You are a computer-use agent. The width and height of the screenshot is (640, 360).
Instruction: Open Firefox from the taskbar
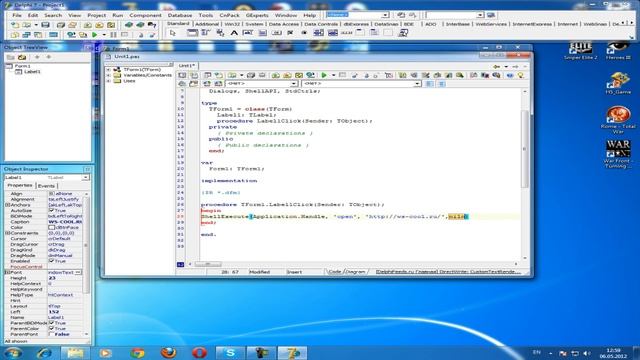pyautogui.click(x=169, y=353)
